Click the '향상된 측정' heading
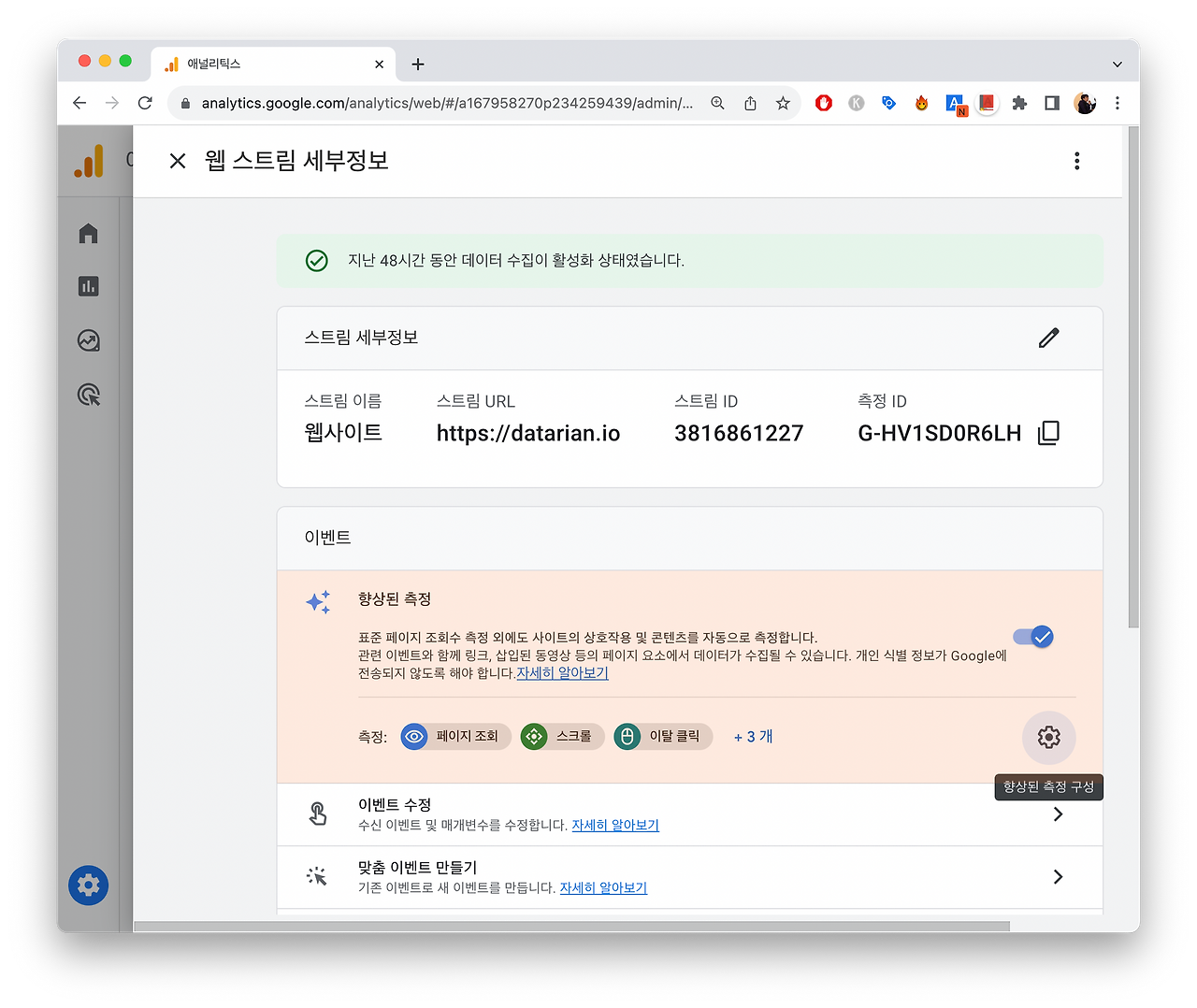 point(395,598)
